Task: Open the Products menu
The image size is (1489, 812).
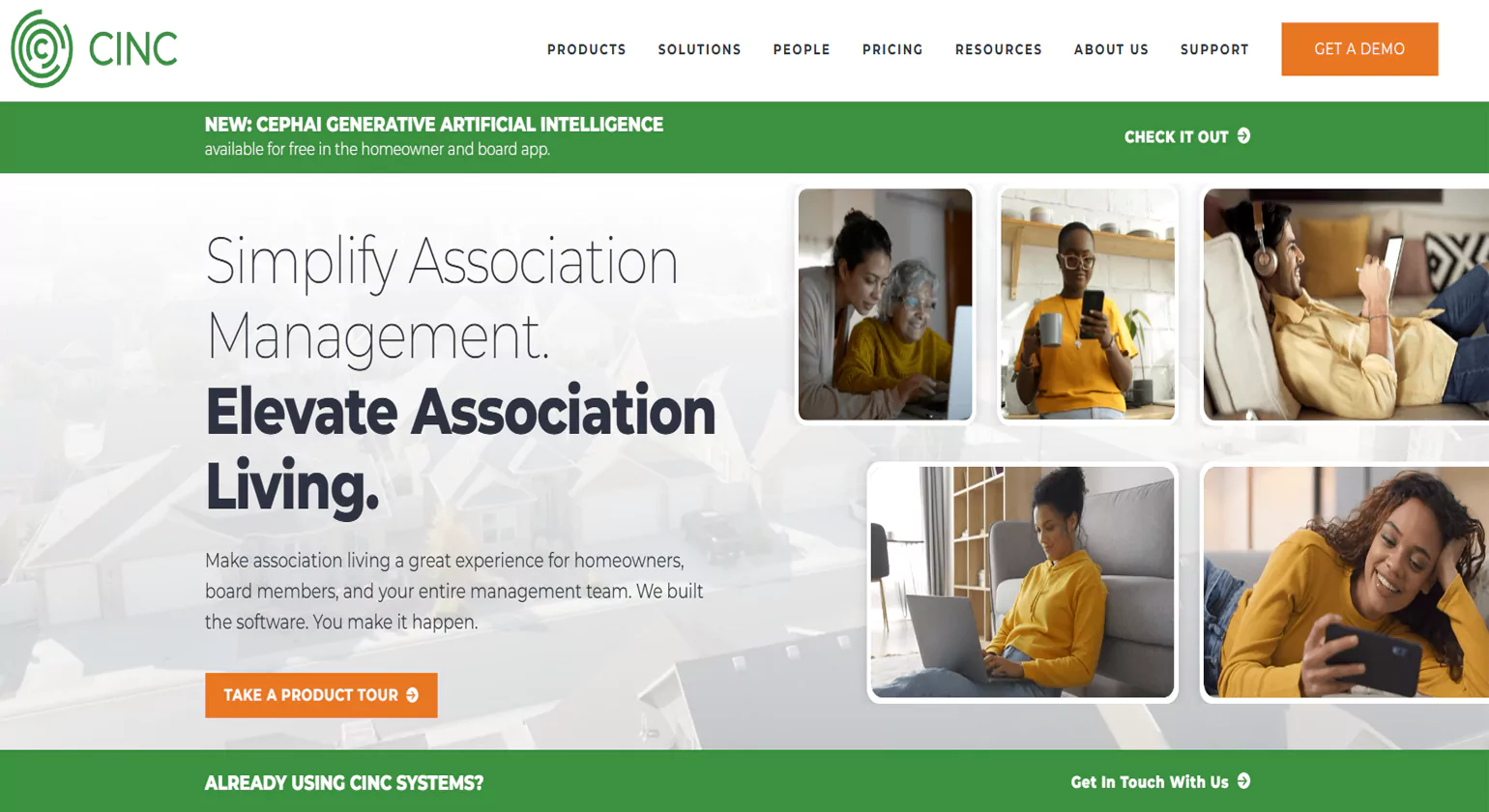Action: click(x=587, y=49)
